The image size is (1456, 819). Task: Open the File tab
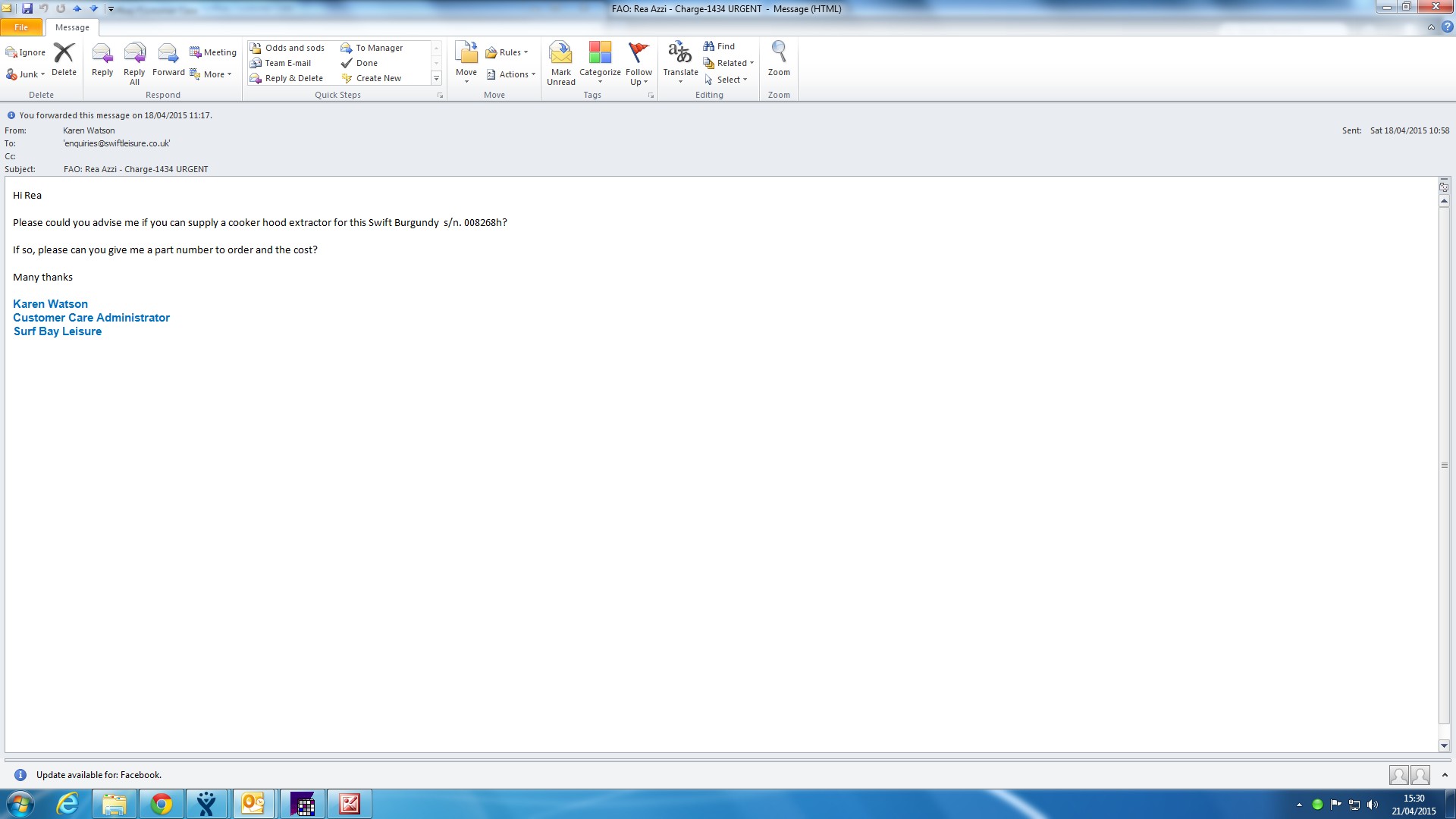pyautogui.click(x=21, y=27)
